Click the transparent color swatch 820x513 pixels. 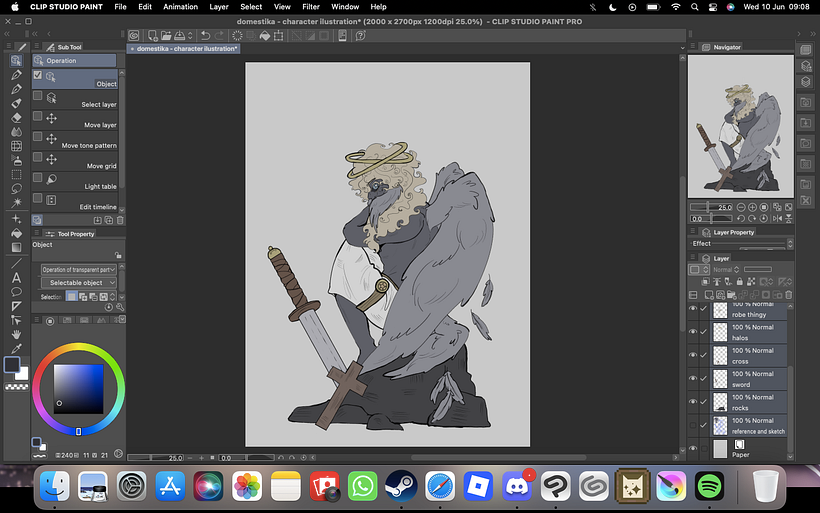[x=16, y=387]
